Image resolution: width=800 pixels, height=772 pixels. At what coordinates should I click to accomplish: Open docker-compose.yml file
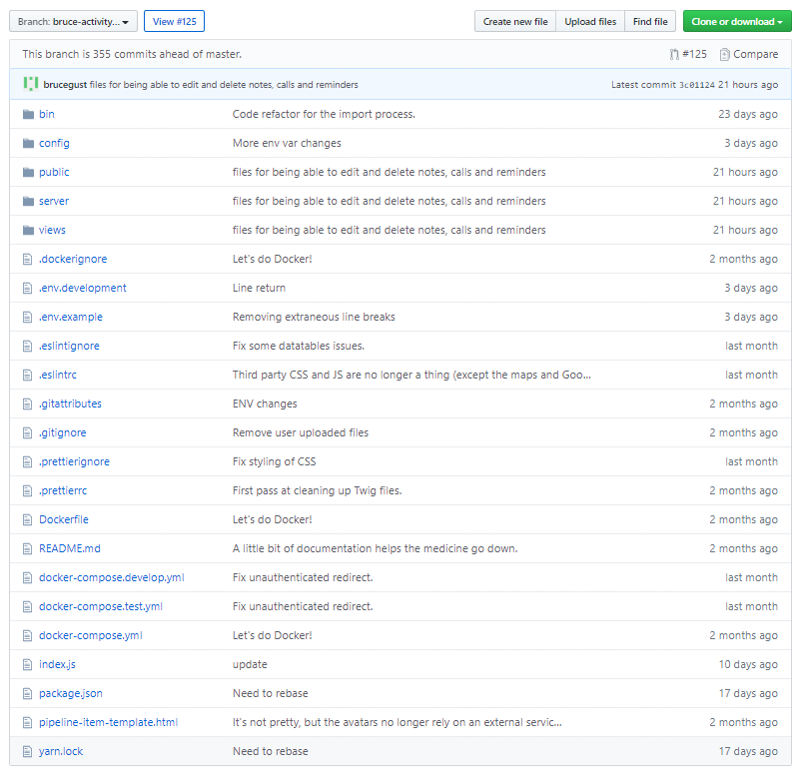click(x=91, y=636)
